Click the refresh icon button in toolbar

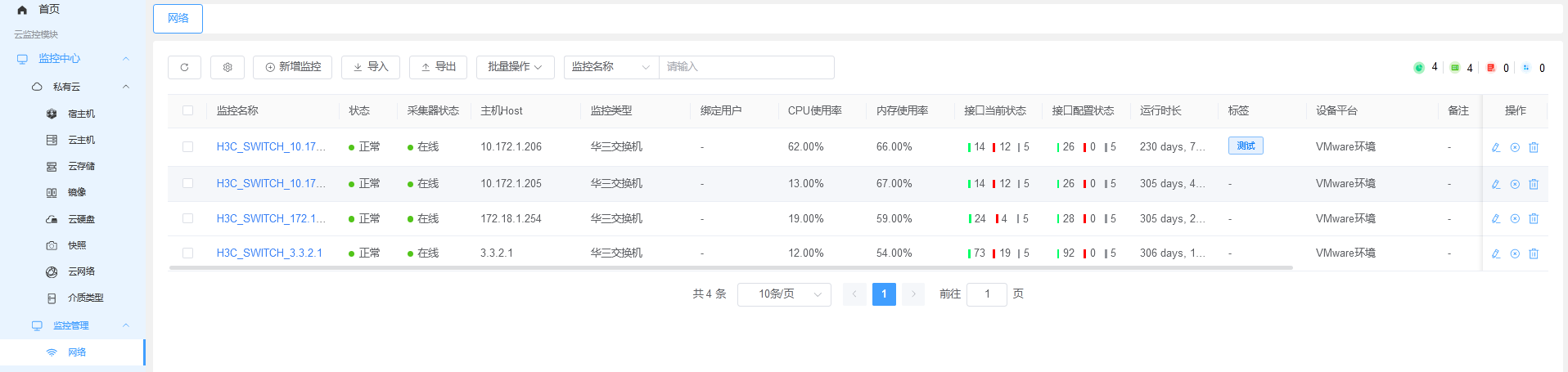184,67
